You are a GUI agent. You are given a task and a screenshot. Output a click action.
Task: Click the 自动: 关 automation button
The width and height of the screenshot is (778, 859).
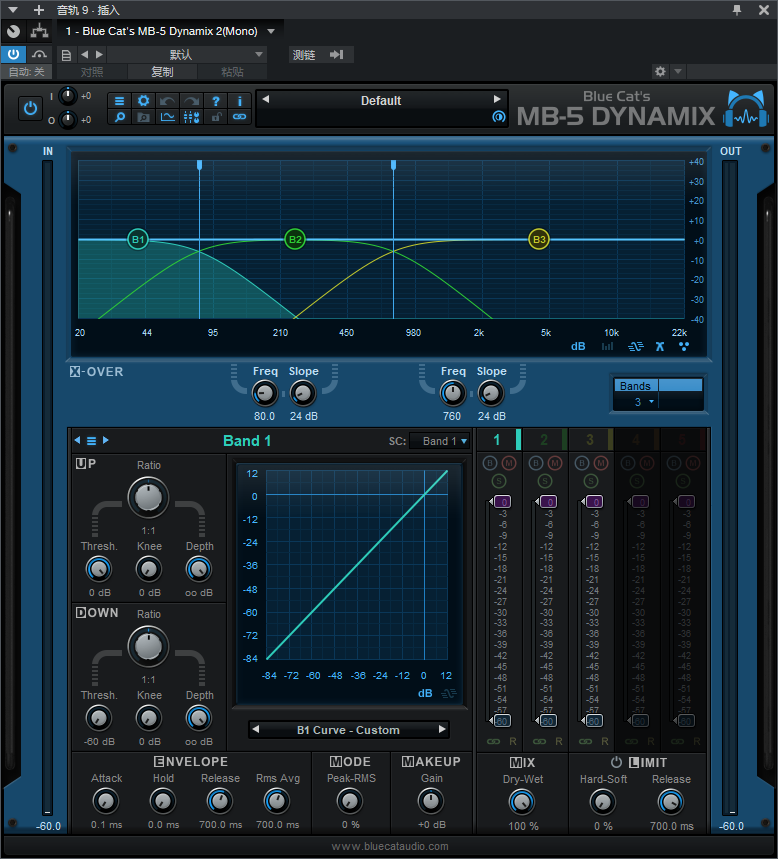tap(26, 72)
